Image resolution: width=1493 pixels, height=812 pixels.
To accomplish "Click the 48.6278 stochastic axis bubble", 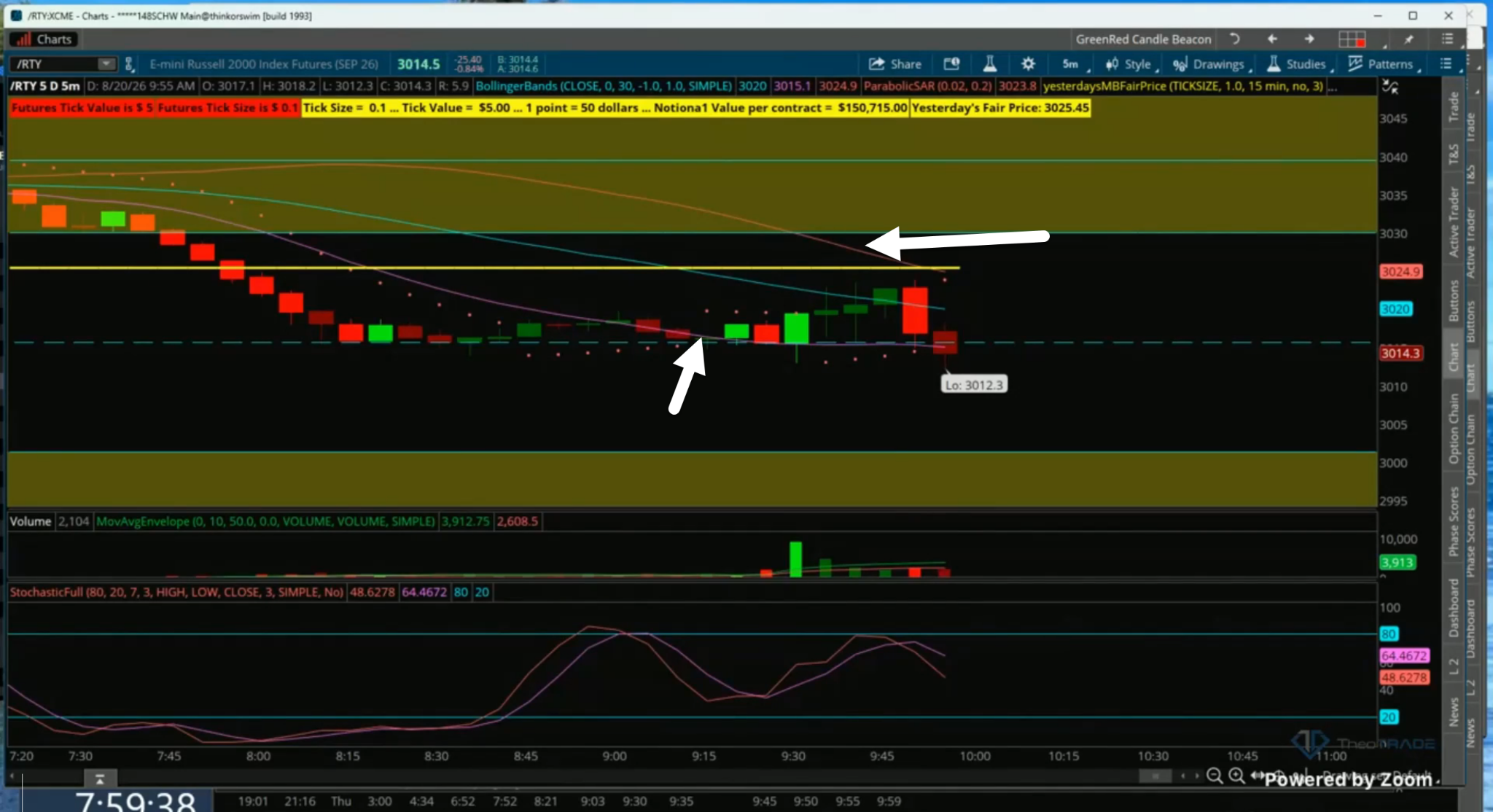I will [1404, 677].
